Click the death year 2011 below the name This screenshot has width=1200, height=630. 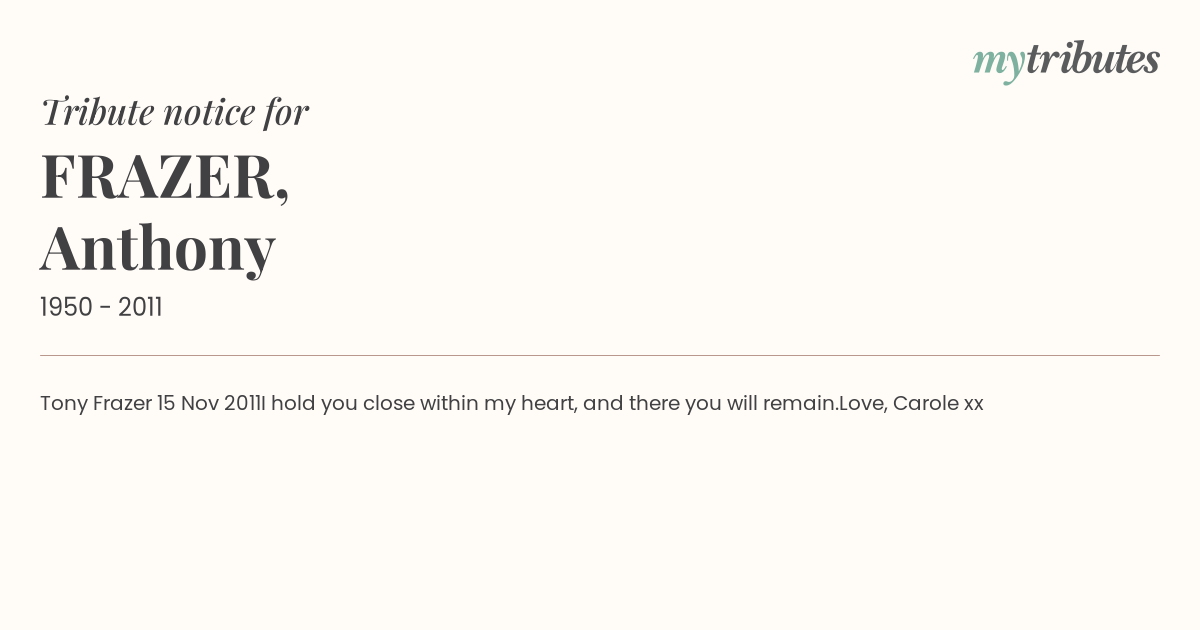(x=140, y=308)
